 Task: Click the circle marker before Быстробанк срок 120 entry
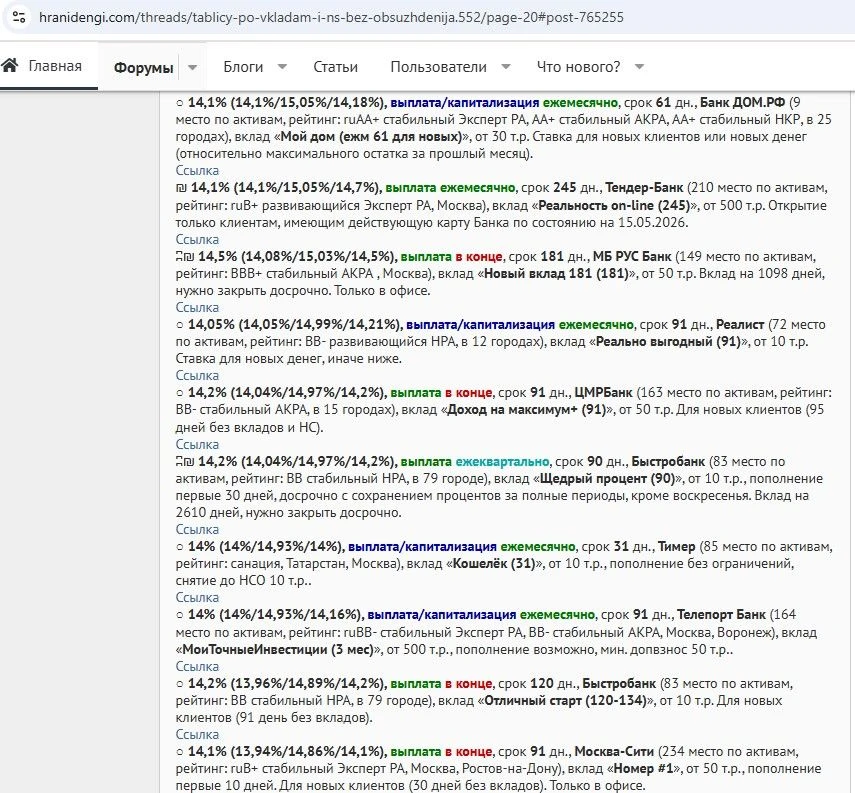(x=180, y=683)
